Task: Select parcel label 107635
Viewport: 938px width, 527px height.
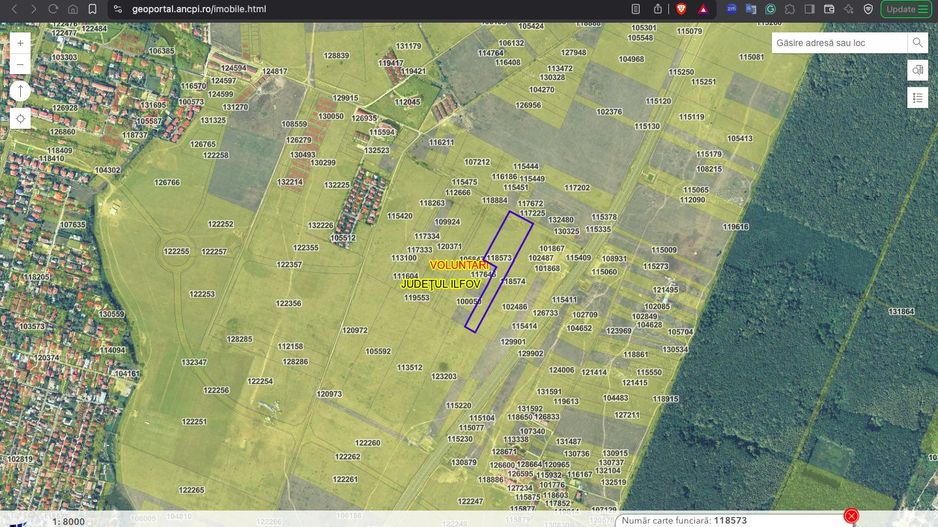Action: point(72,225)
